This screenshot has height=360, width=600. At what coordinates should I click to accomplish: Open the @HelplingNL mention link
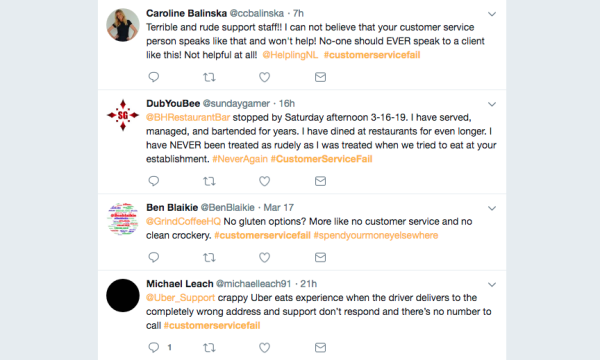pos(290,55)
